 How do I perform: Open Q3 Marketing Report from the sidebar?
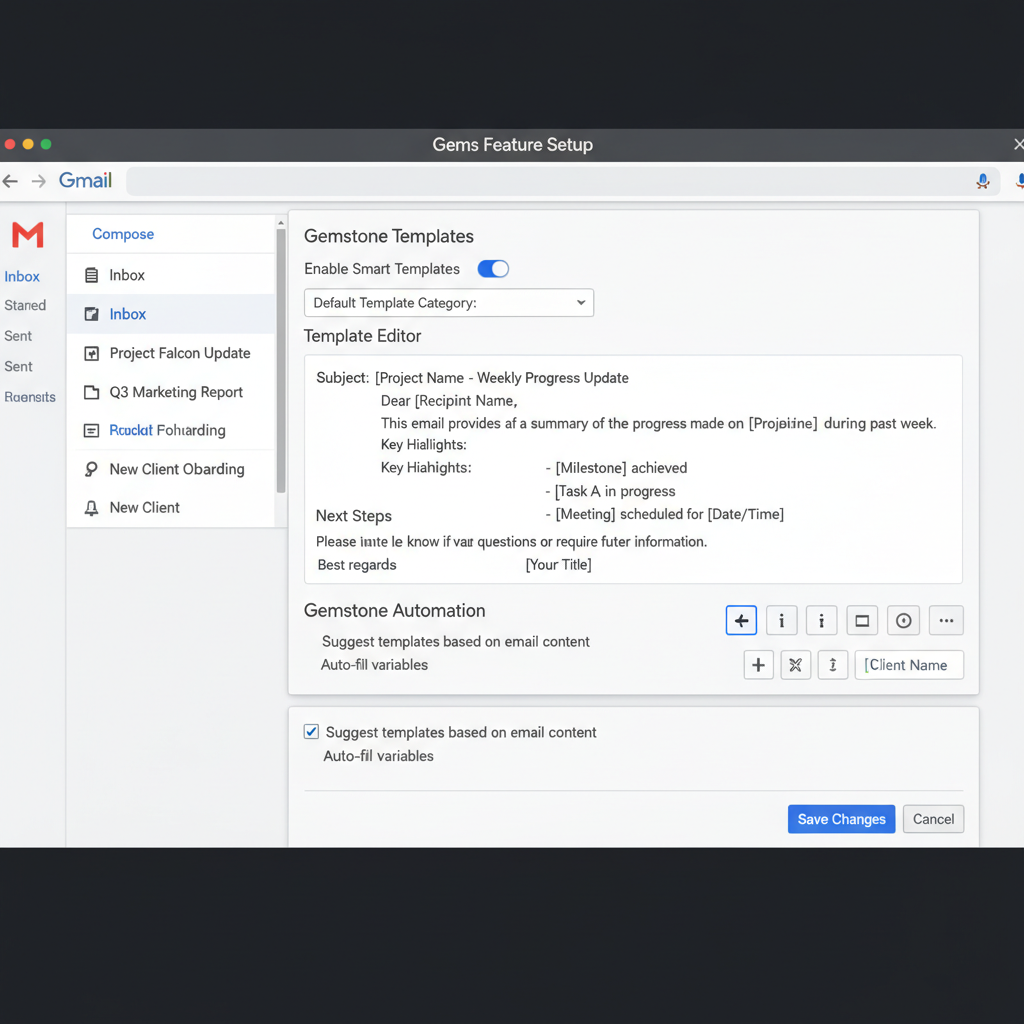click(176, 392)
